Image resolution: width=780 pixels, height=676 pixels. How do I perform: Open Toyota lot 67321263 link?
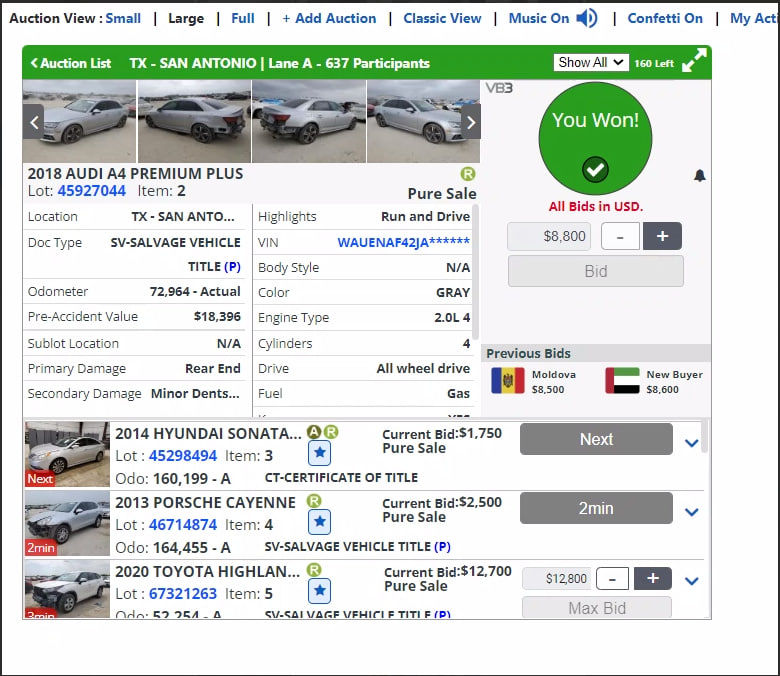click(x=183, y=594)
